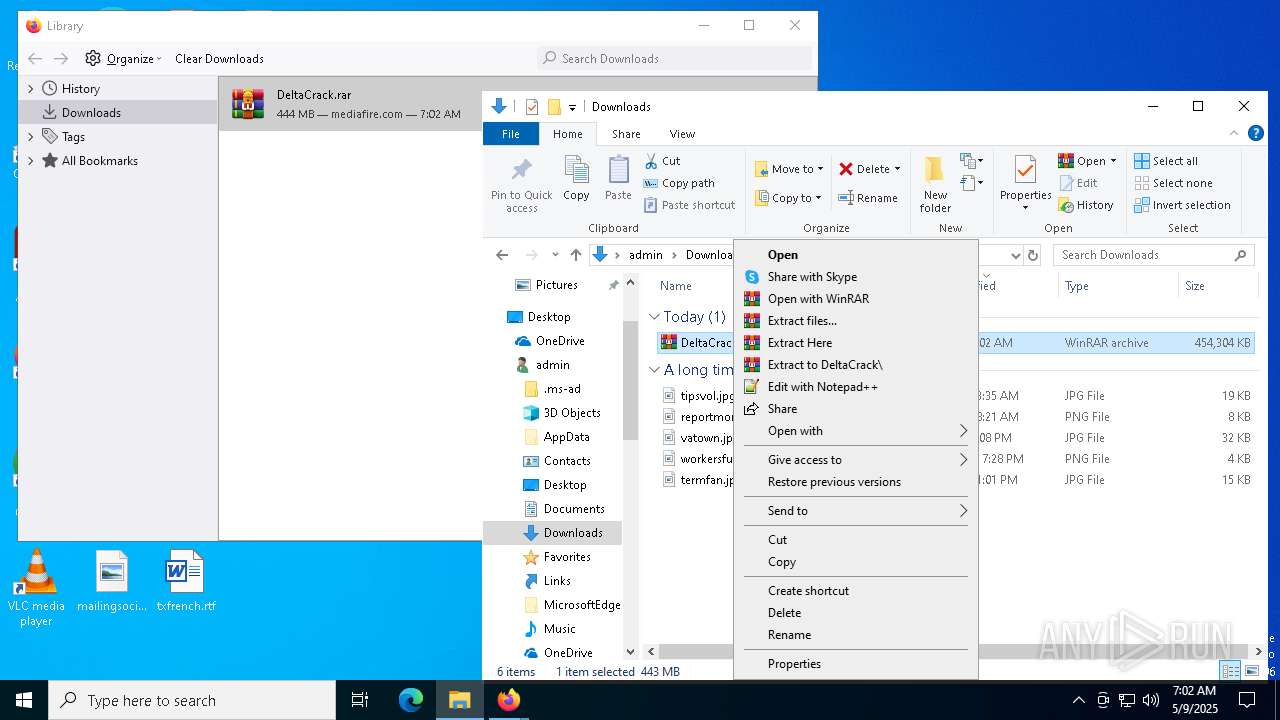1280x720 pixels.
Task: Open Organize dropdown in Library window
Action: [x=124, y=58]
